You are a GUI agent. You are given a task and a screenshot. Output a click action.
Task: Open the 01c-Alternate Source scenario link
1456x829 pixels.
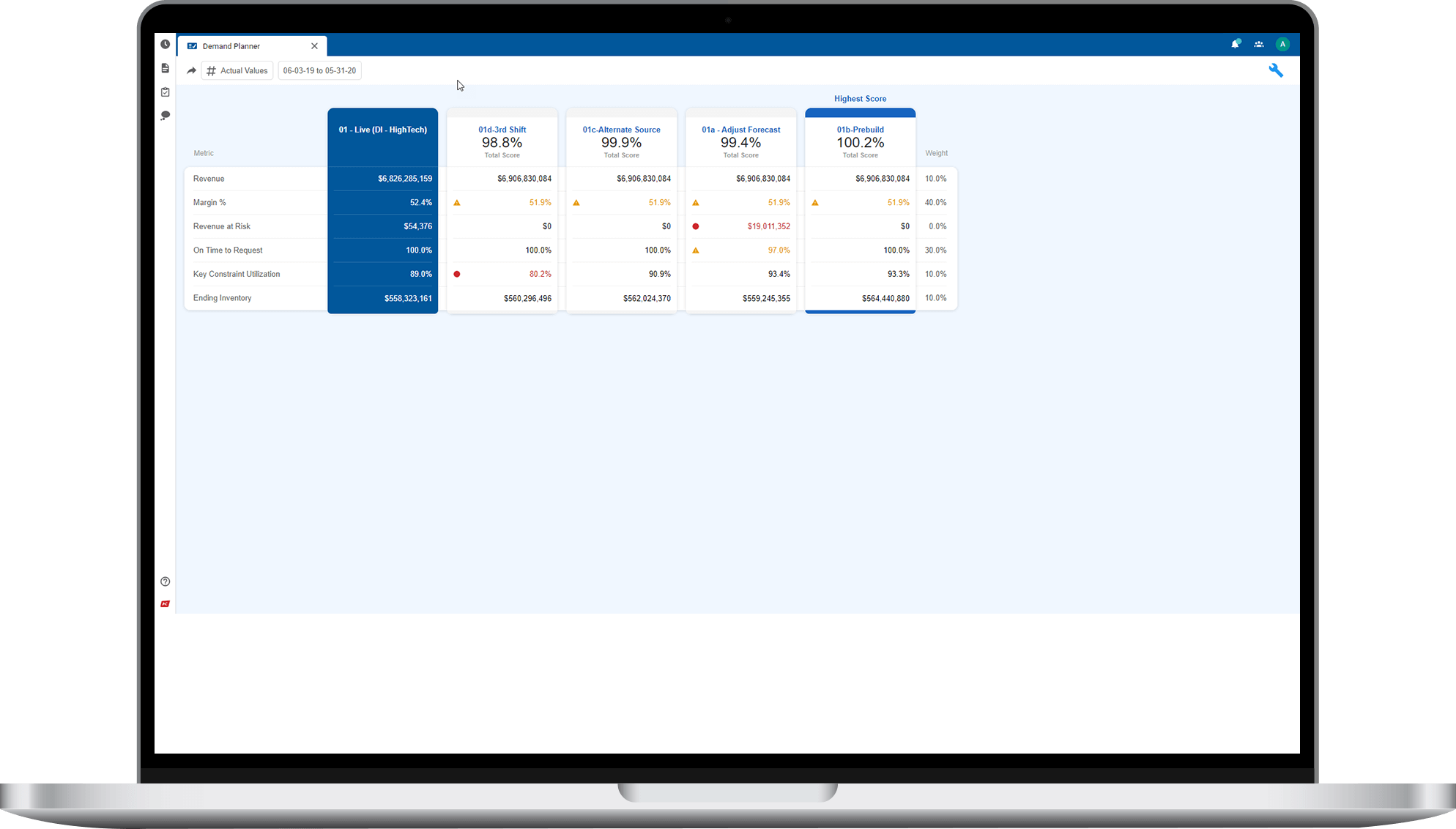[622, 130]
